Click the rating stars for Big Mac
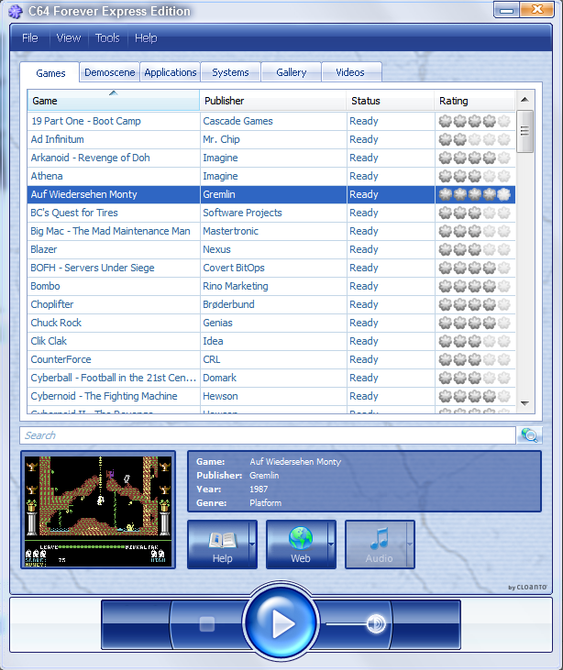Screen dimensions: 563x670 [475, 231]
